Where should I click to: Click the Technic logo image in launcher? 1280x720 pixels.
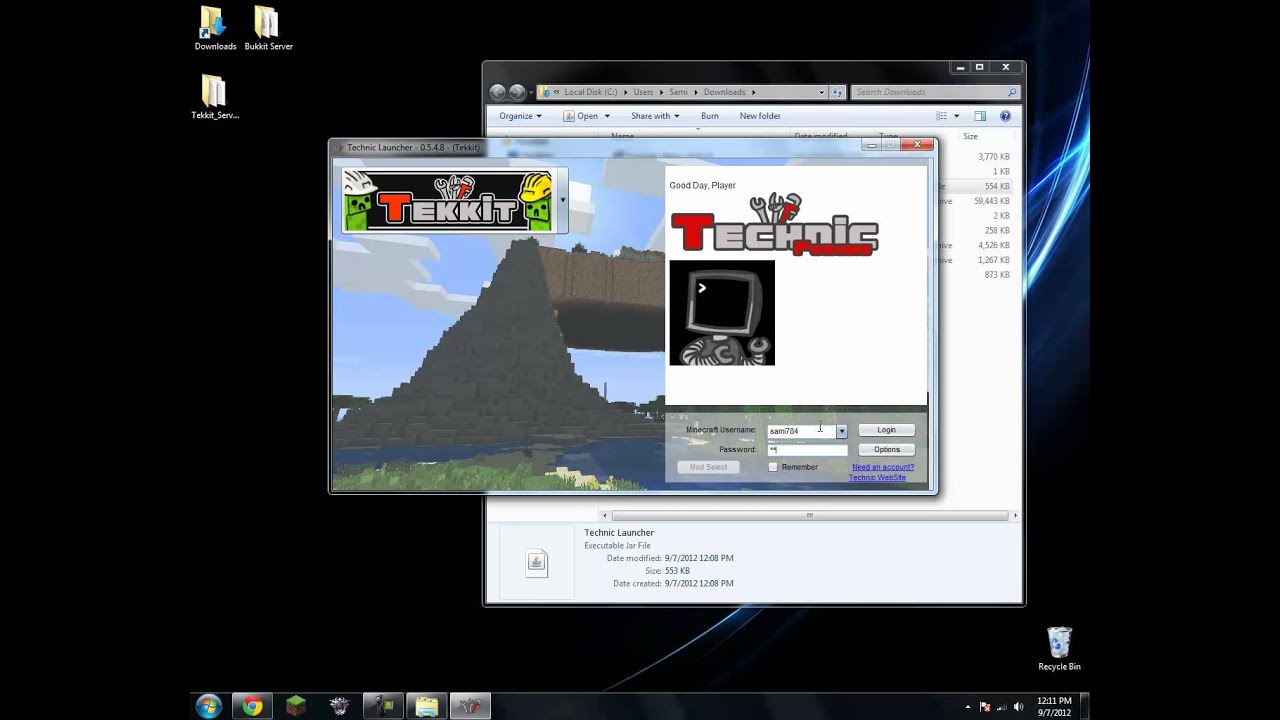(x=774, y=226)
